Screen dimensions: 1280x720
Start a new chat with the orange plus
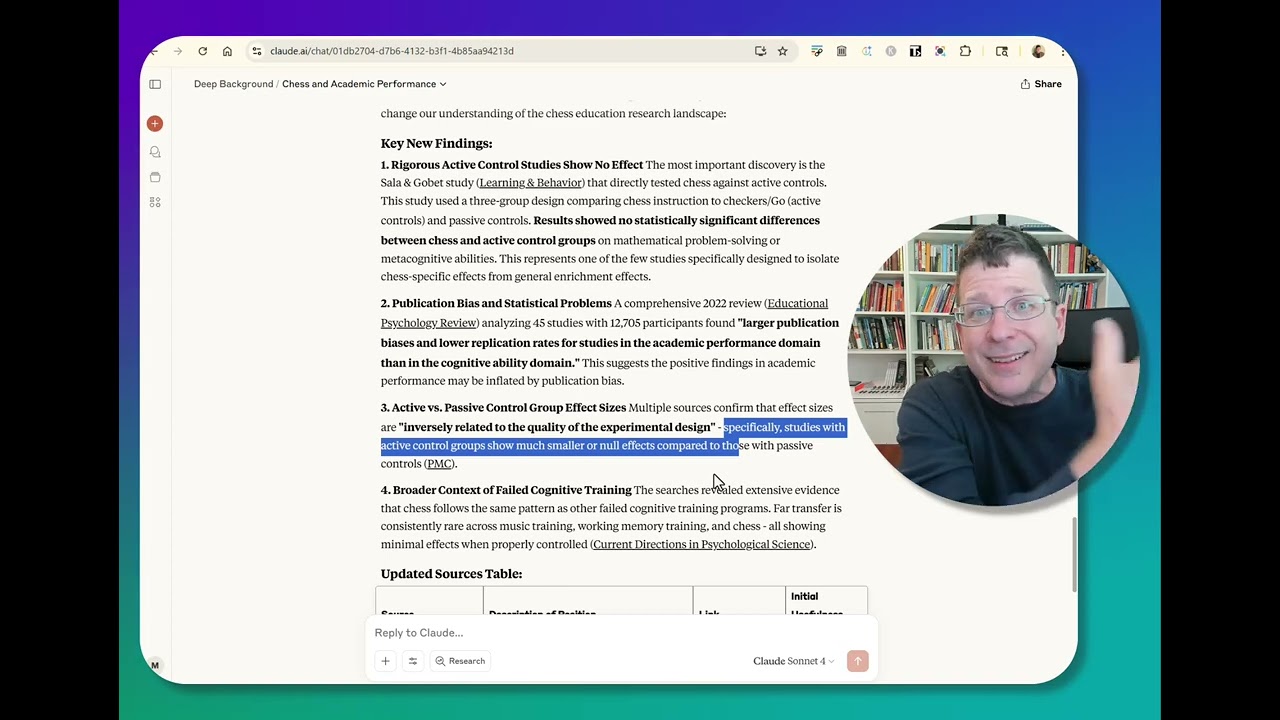pos(155,123)
